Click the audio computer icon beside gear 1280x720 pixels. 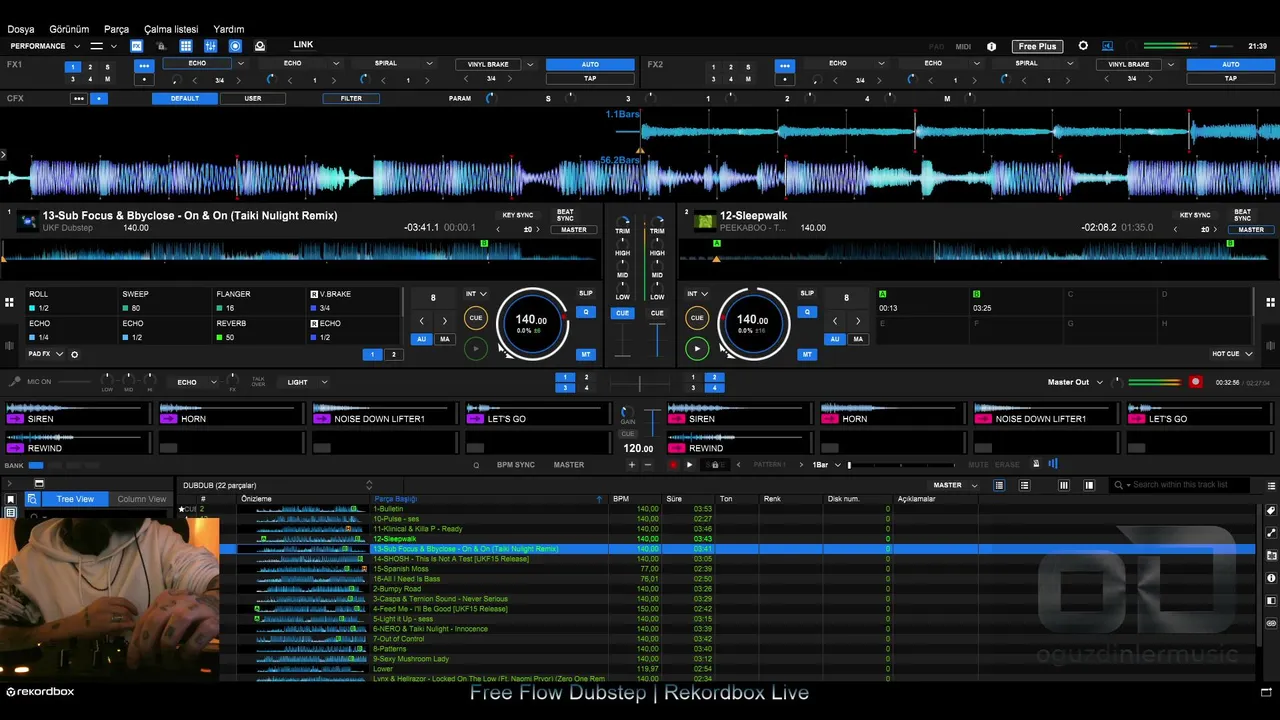point(1107,46)
